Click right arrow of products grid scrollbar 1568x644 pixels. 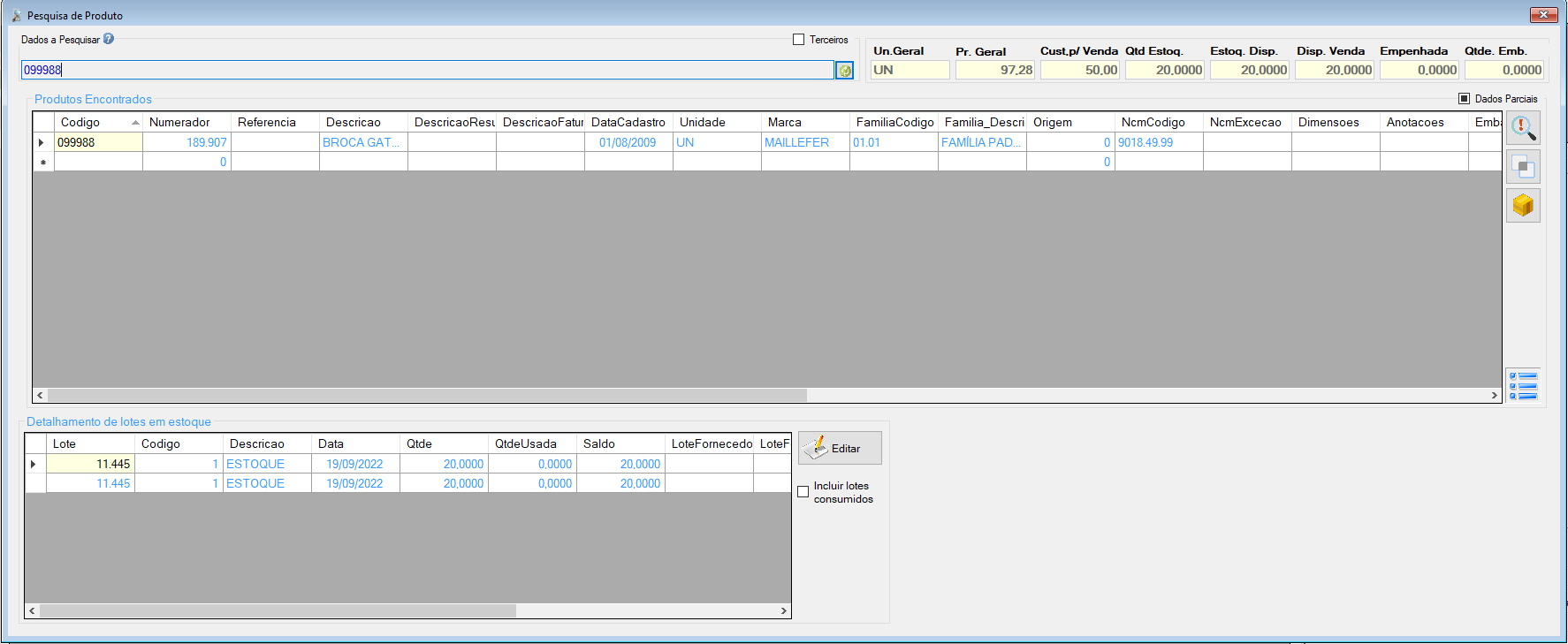1495,395
